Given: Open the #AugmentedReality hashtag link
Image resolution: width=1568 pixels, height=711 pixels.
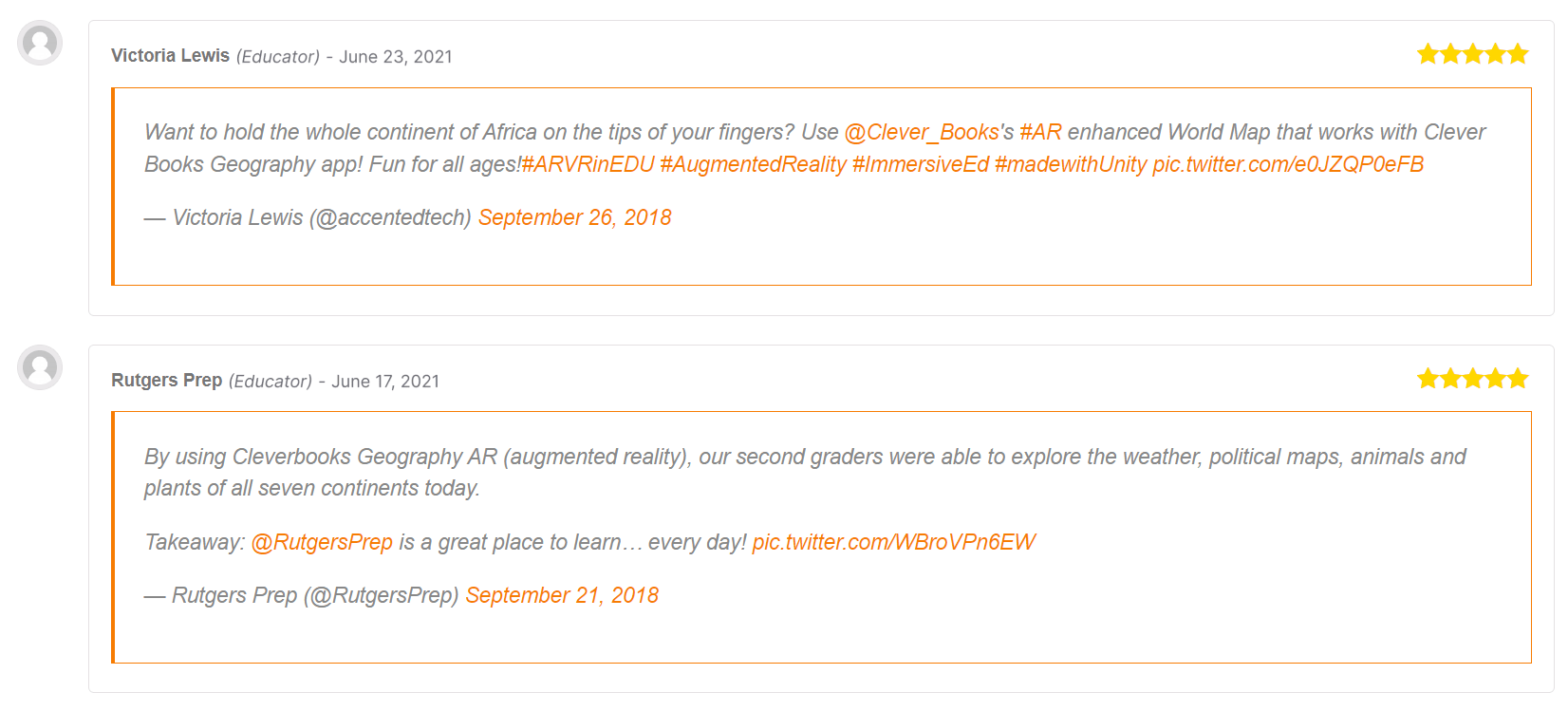Looking at the screenshot, I should [x=753, y=164].
